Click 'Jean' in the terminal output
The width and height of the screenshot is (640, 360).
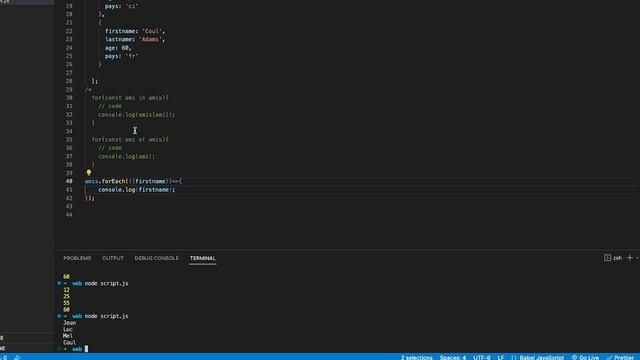69,323
